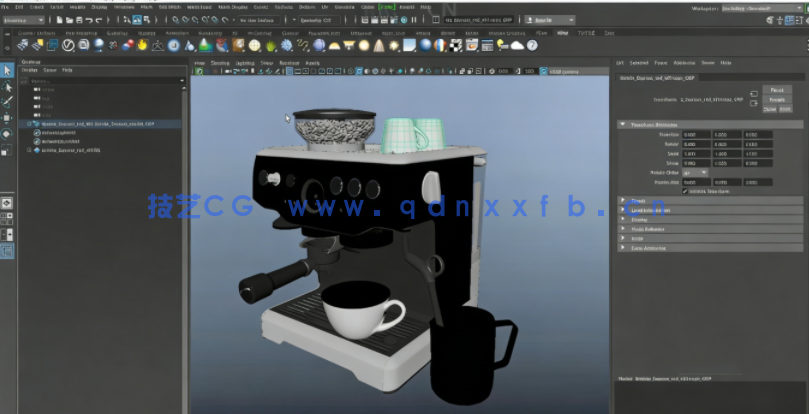Click the Lasso select tool
The image size is (809, 414).
[8, 87]
